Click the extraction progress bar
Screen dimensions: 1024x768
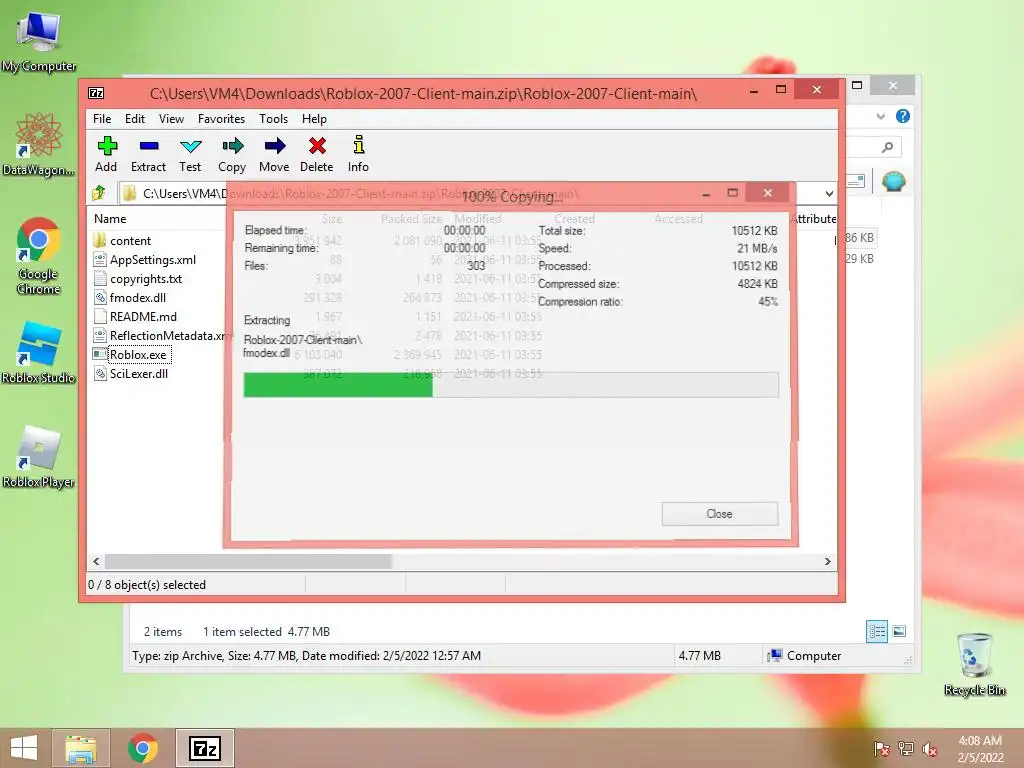[x=511, y=385]
